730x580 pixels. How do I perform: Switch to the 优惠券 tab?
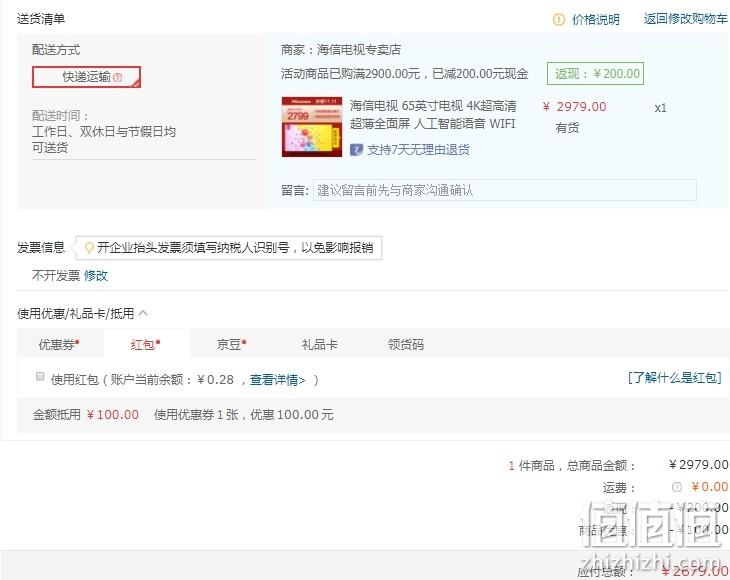point(59,344)
